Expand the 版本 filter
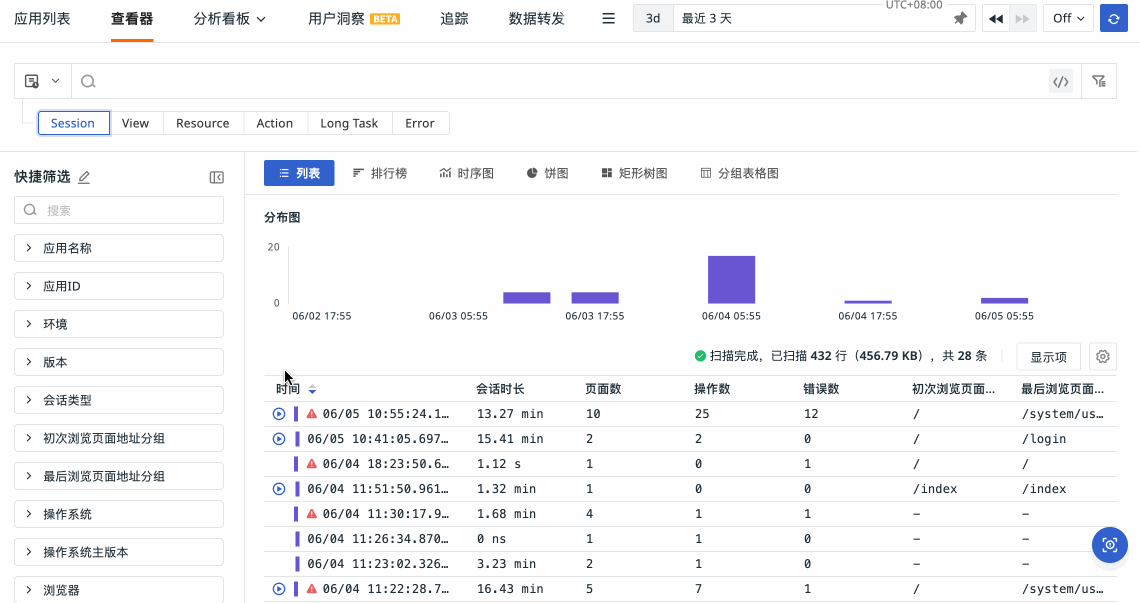This screenshot has height=603, width=1140. 119,362
